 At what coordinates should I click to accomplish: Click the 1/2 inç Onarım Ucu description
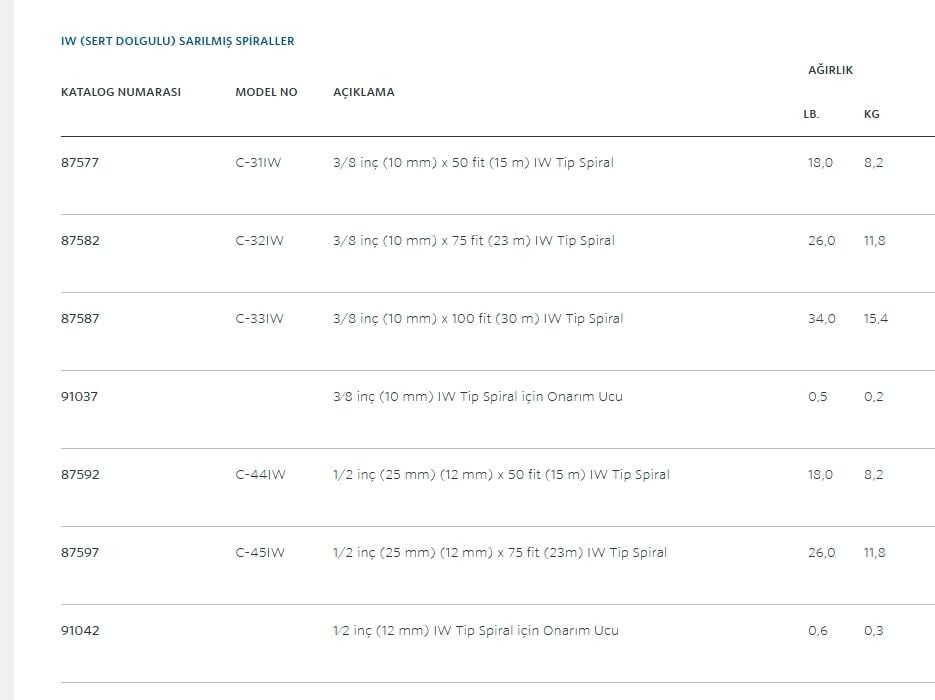[x=476, y=631]
